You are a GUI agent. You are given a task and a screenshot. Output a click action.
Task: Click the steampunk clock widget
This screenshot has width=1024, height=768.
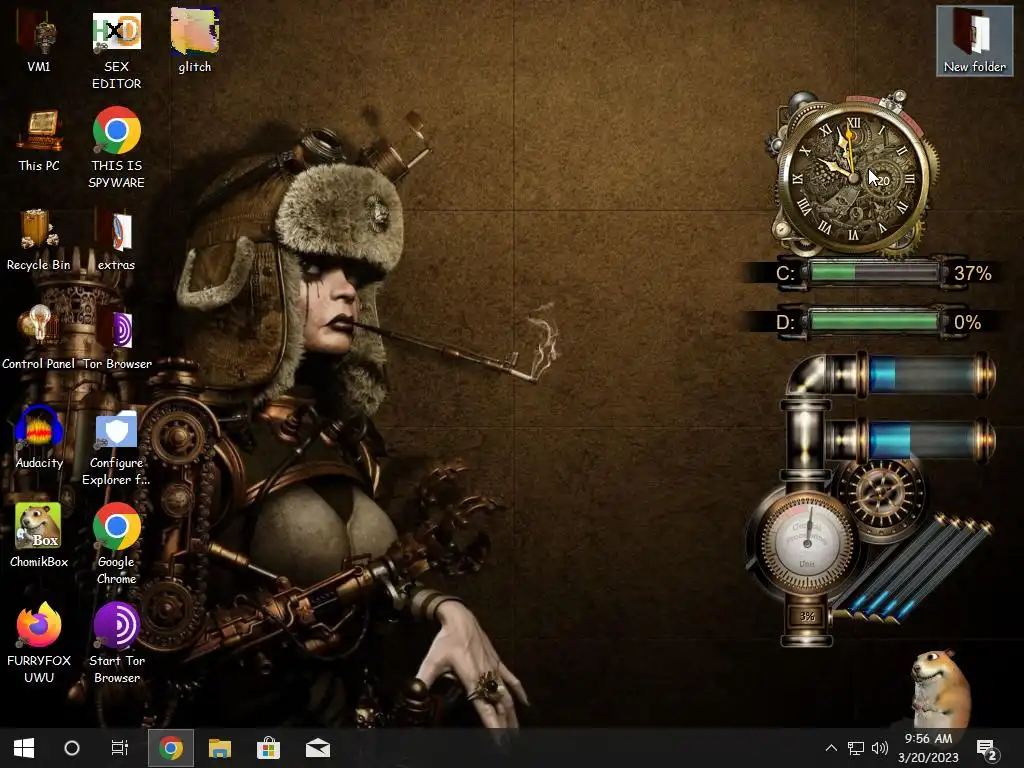852,176
